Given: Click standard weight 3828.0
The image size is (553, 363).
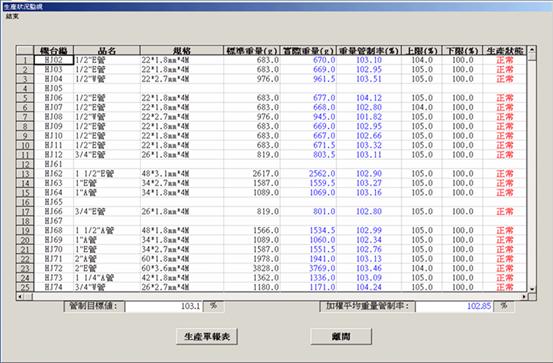Looking at the screenshot, I should tap(252, 268).
